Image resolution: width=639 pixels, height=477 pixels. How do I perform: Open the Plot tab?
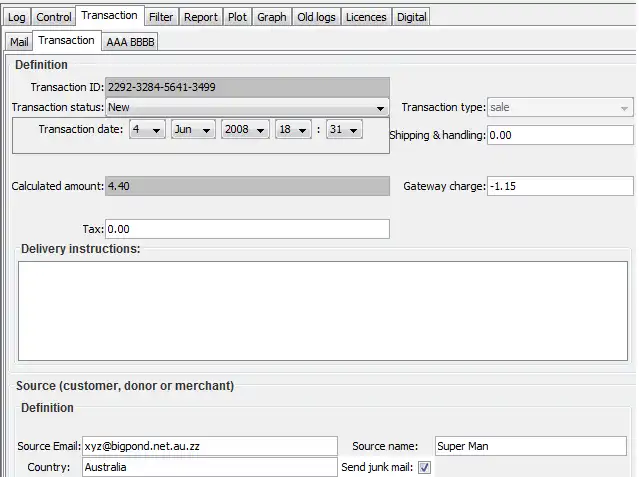click(x=238, y=17)
